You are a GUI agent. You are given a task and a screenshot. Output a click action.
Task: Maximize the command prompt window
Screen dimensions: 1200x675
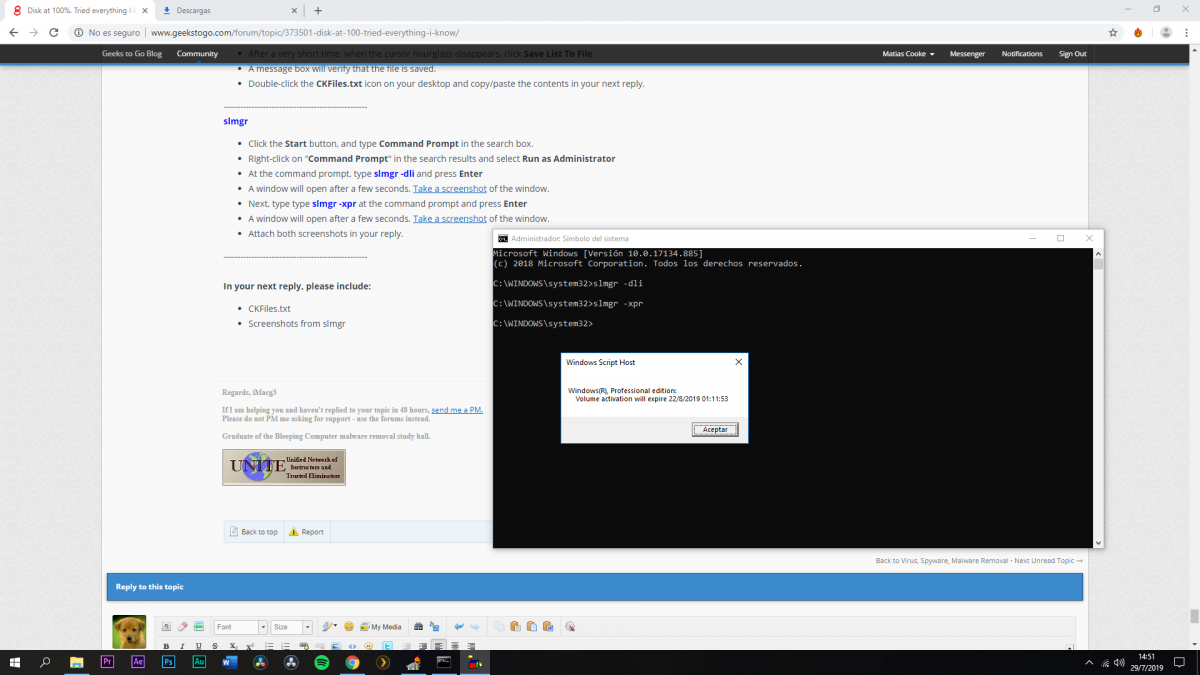1060,238
